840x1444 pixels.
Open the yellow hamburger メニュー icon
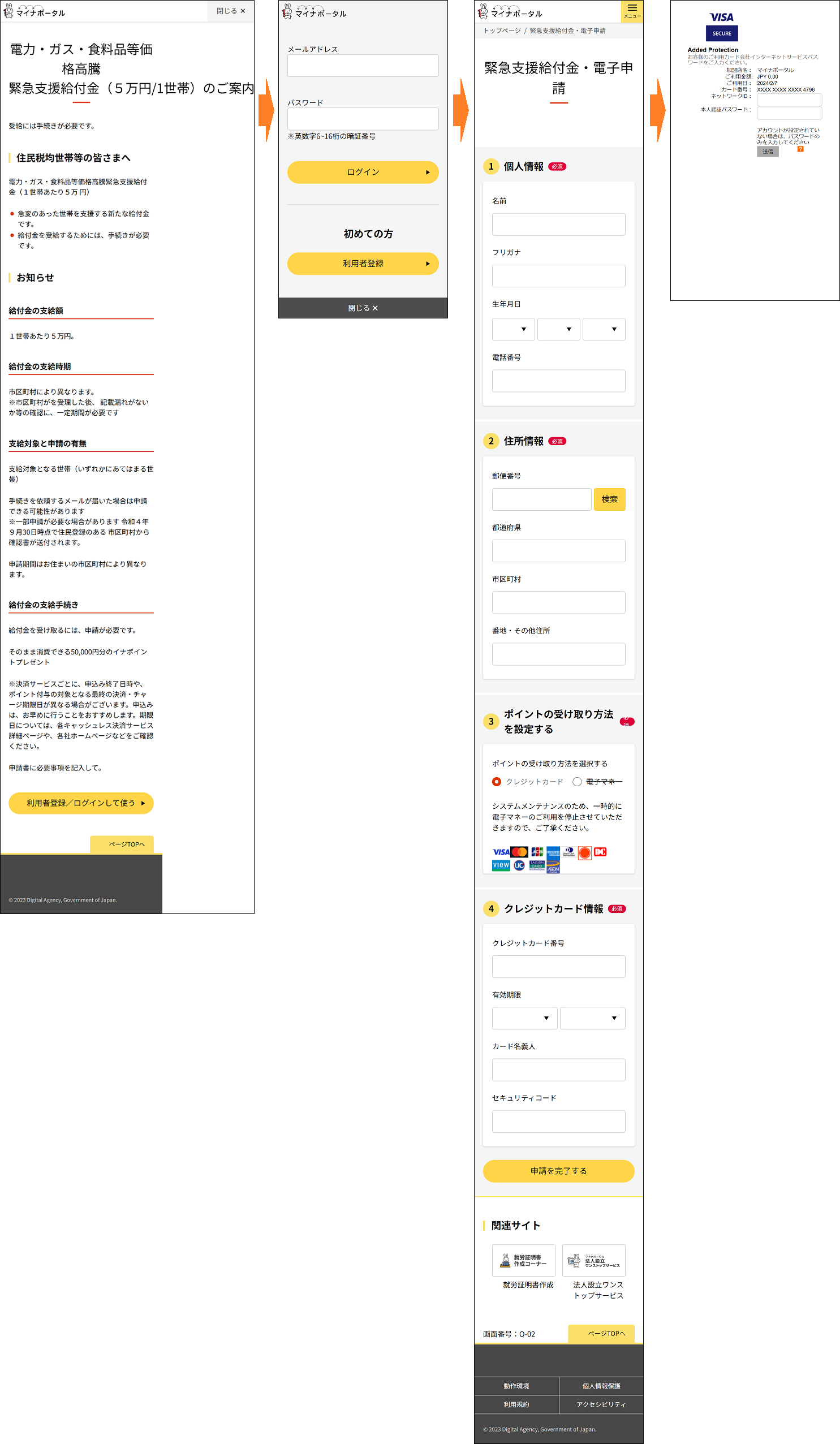[631, 11]
